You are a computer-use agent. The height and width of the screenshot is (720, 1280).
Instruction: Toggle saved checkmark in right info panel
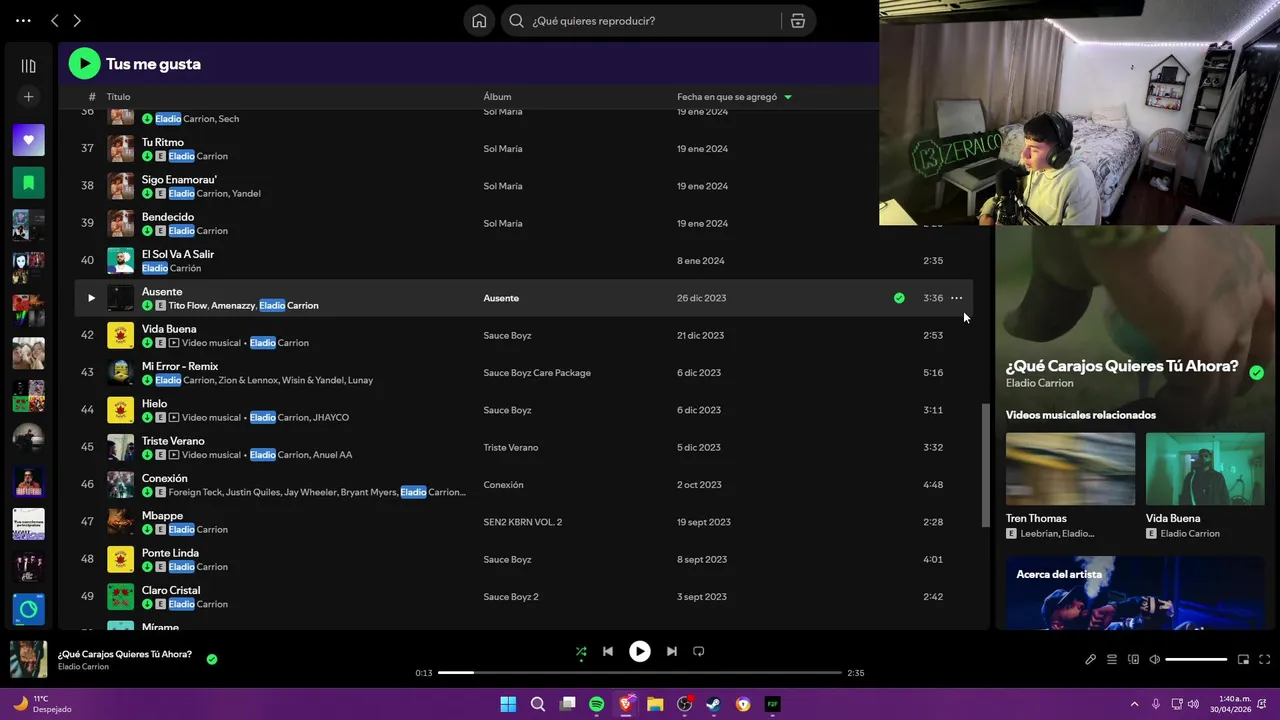click(x=1256, y=372)
